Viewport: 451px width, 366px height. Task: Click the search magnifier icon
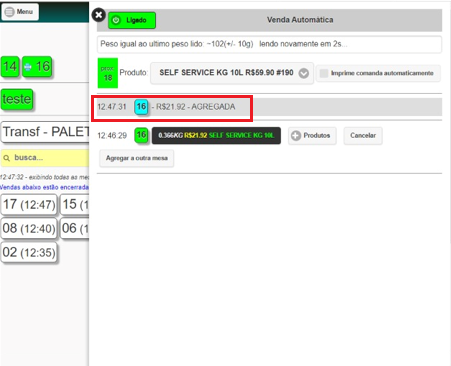coord(7,158)
